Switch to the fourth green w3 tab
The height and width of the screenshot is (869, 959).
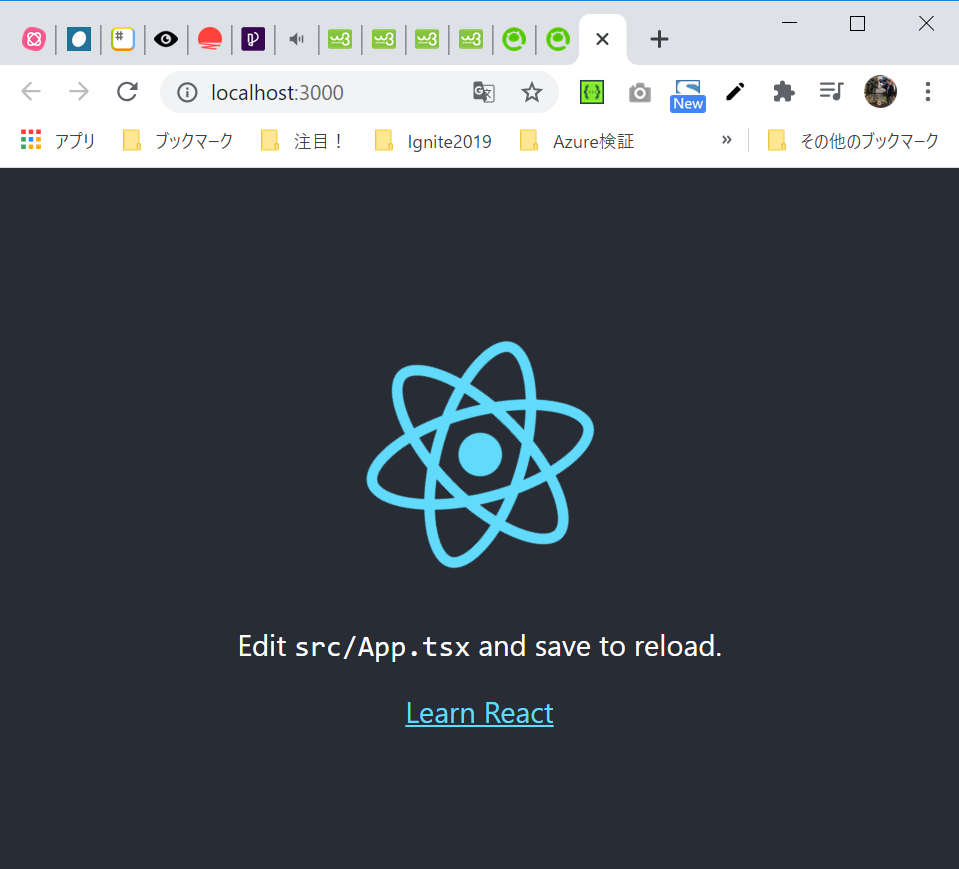(x=471, y=39)
